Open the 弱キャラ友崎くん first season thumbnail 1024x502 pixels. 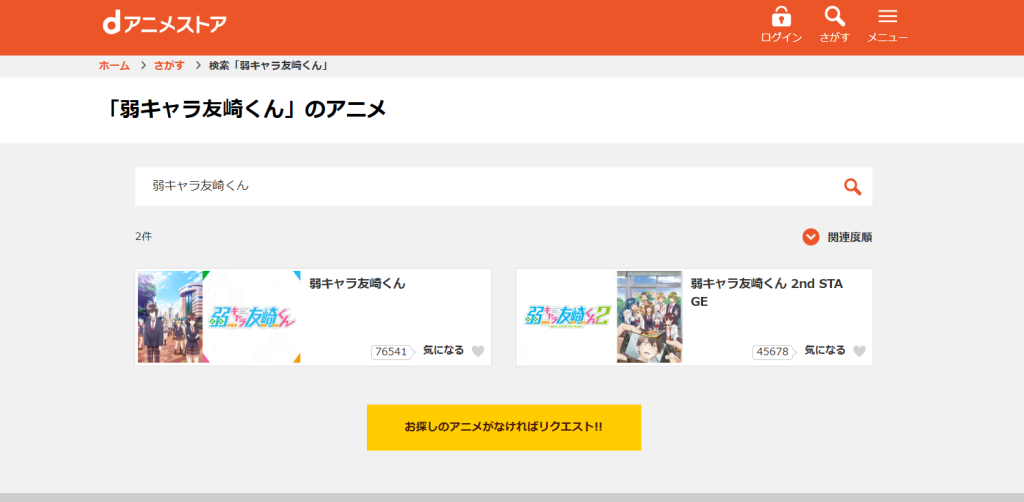point(219,317)
